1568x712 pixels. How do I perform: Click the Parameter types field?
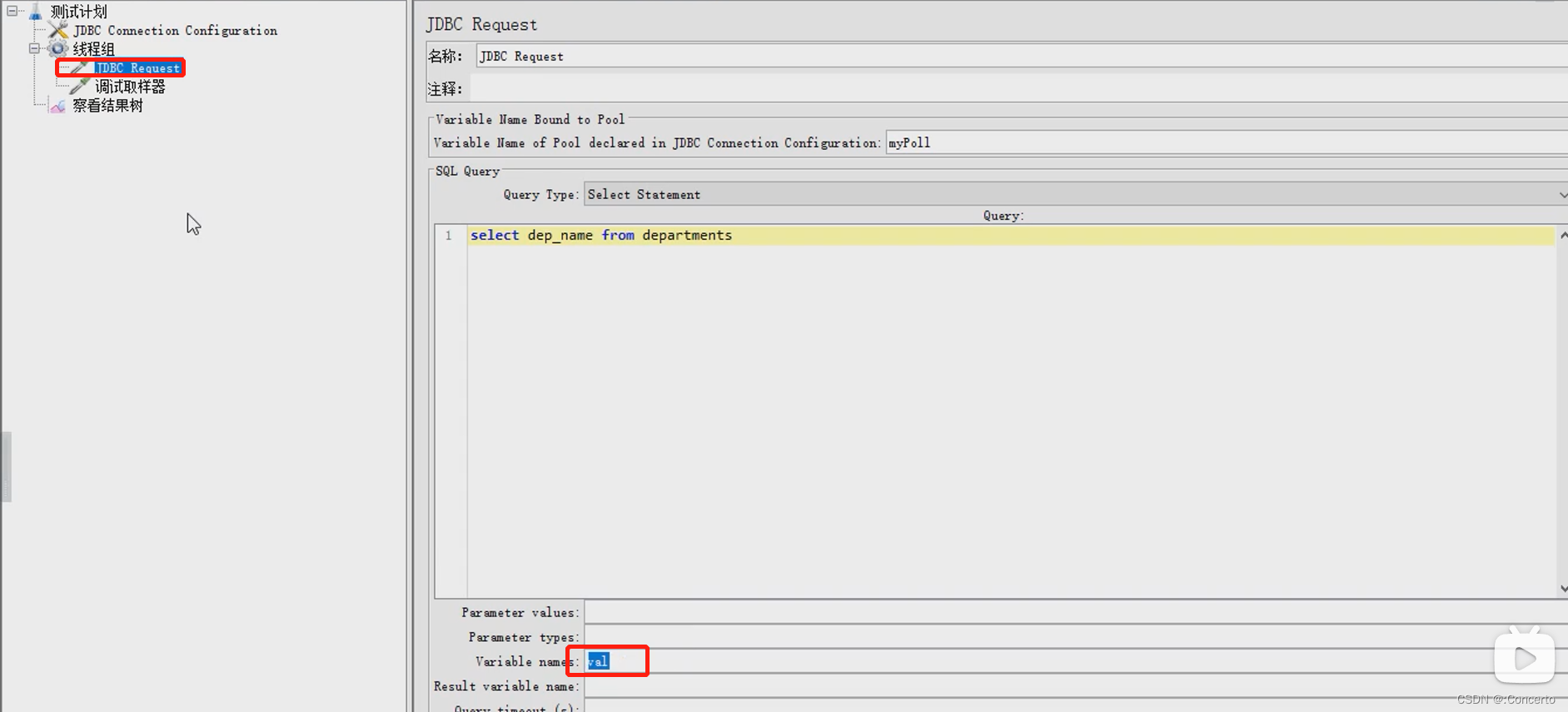click(1076, 637)
